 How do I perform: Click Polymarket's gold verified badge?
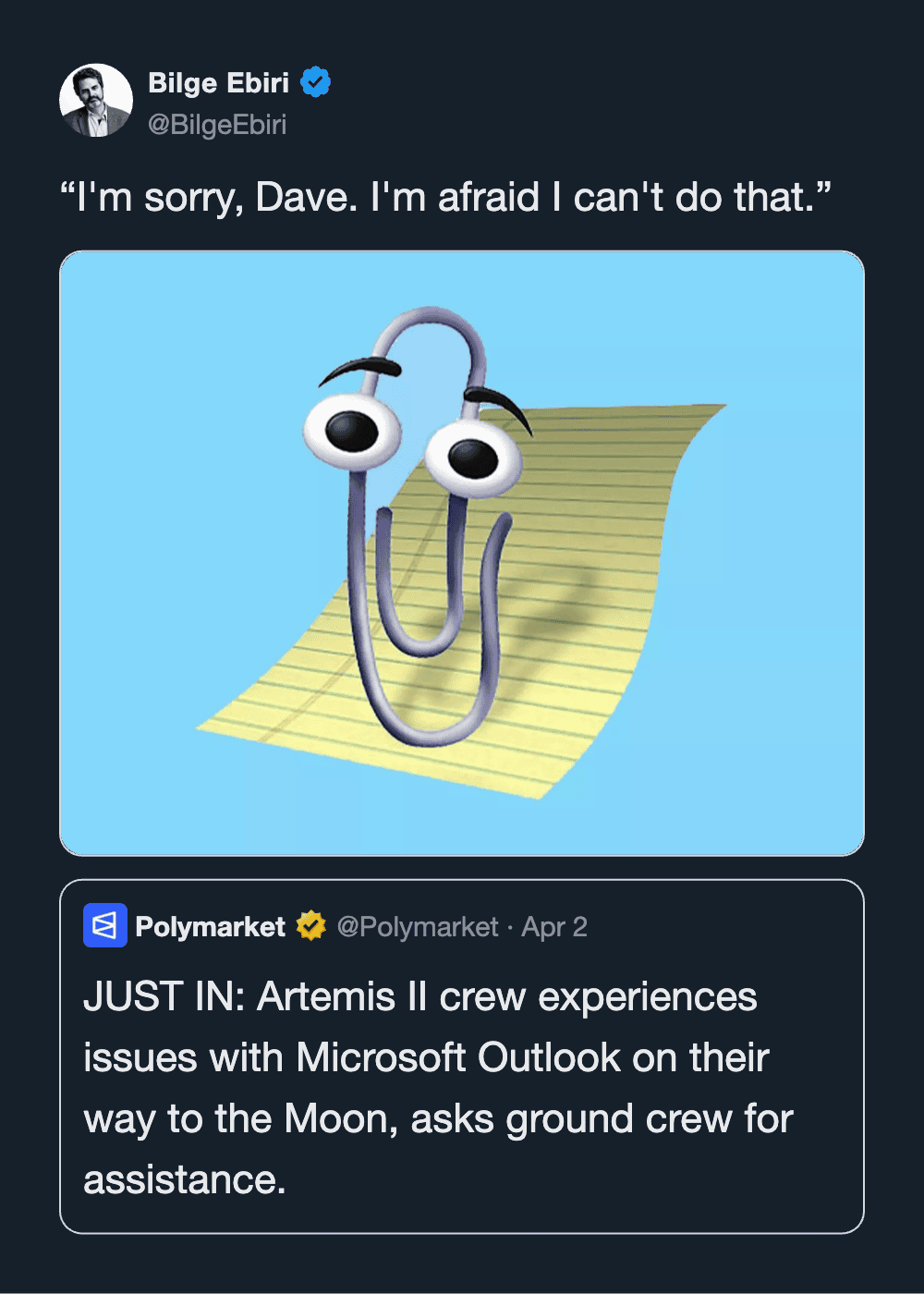point(311,925)
